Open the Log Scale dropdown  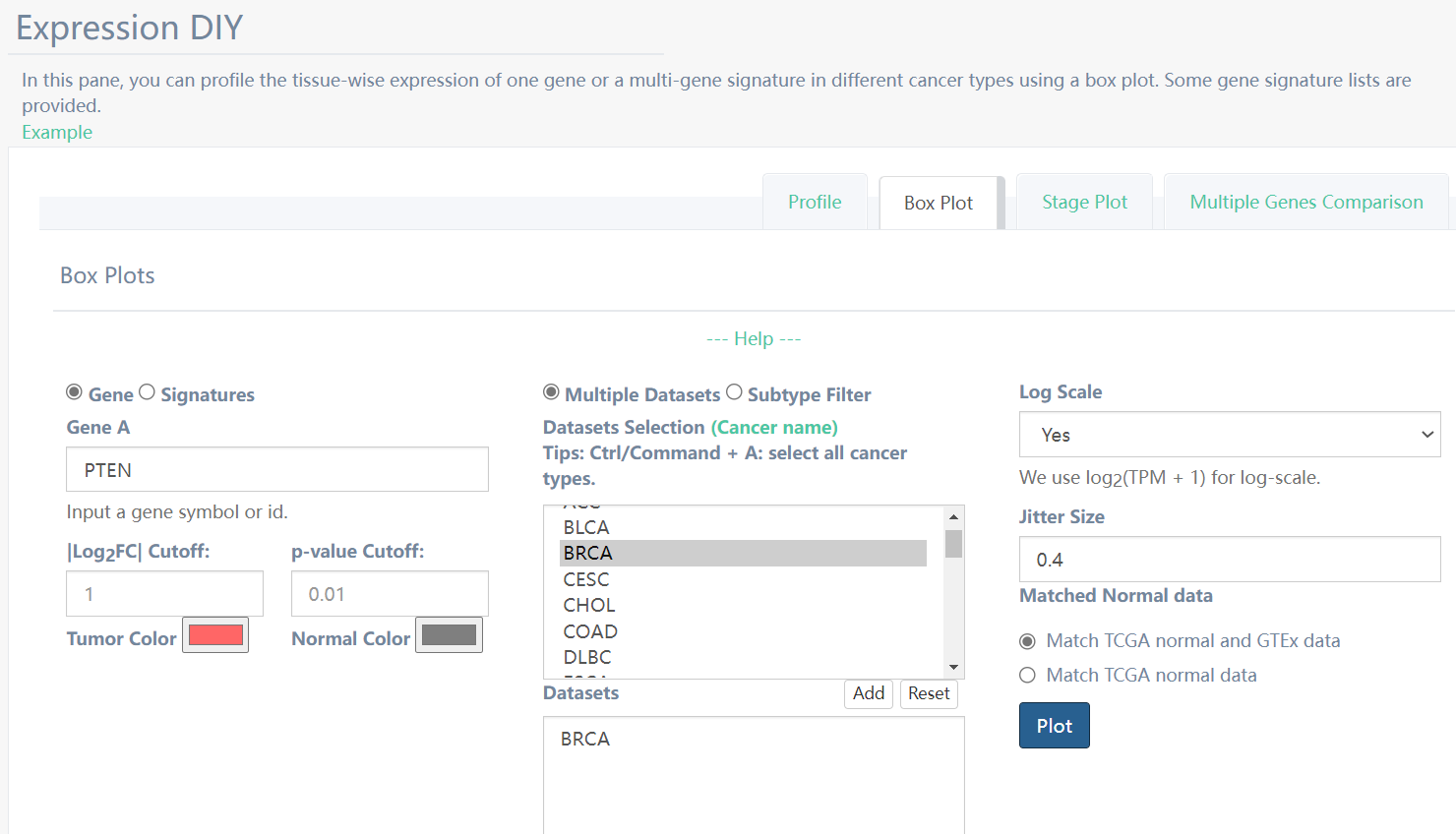(1229, 435)
